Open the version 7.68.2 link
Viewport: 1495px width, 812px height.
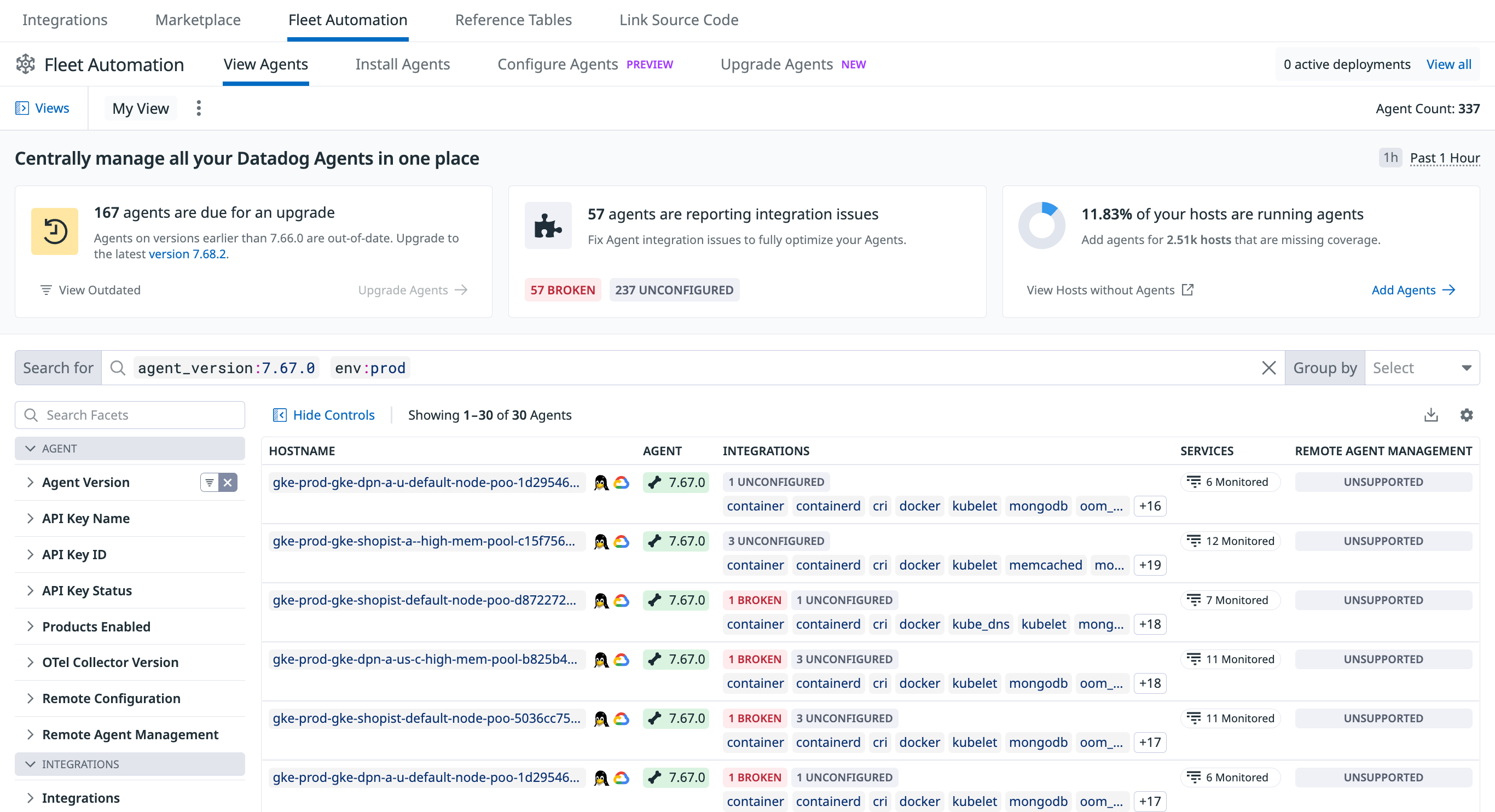[x=188, y=254]
